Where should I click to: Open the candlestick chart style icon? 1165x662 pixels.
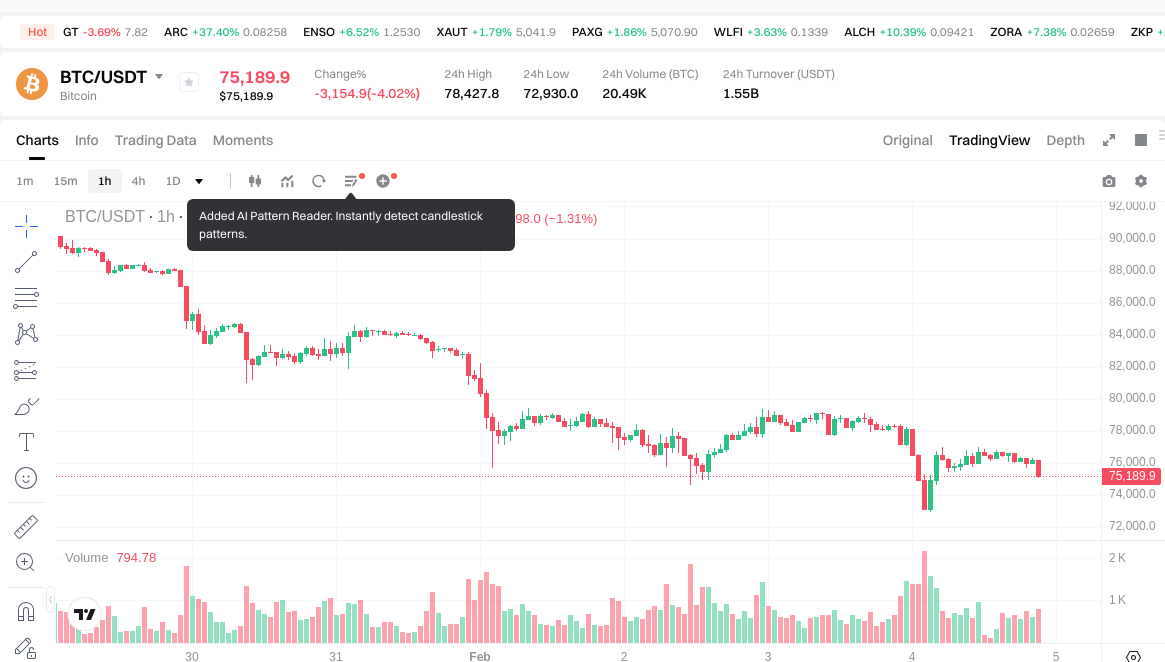[255, 181]
